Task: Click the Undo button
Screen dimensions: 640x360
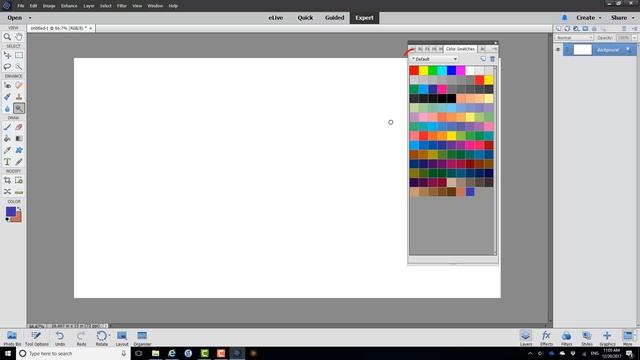Action: tap(60, 338)
